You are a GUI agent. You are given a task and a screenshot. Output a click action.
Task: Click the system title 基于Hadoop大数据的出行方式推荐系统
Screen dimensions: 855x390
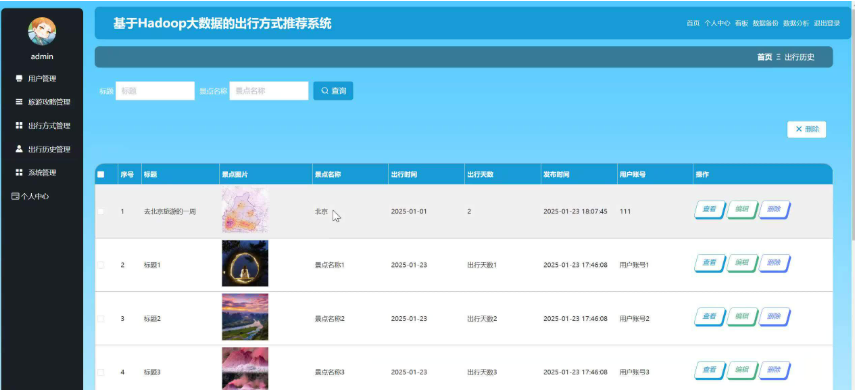click(222, 24)
